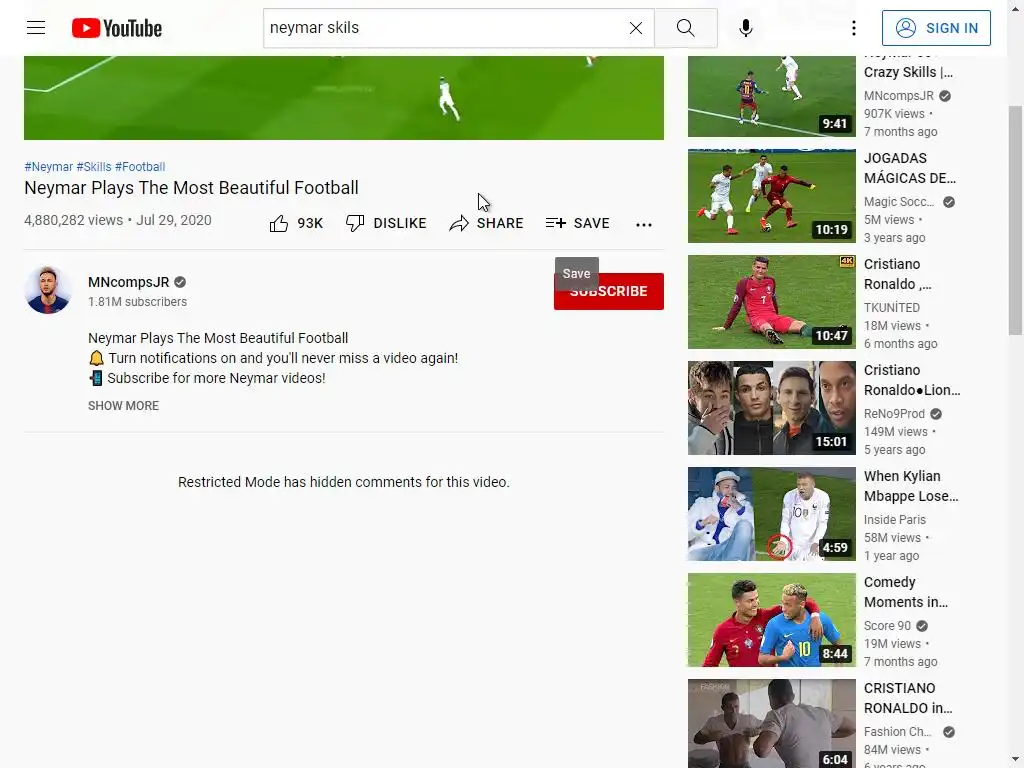The height and width of the screenshot is (768, 1024).
Task: Open Inside Paris channel name
Action: coord(895,520)
